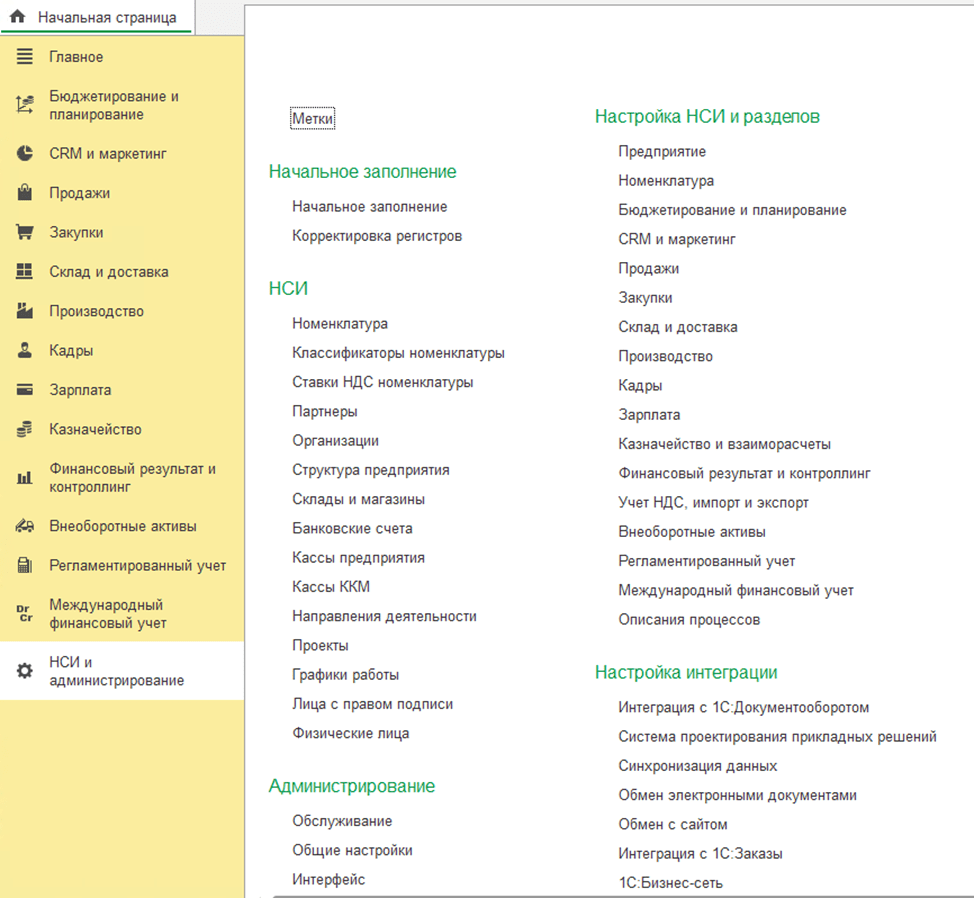Screen dimensions: 974x898
Task: Click the pie chart icon for CRM и маркетинг
Action: pyautogui.click(x=25, y=154)
